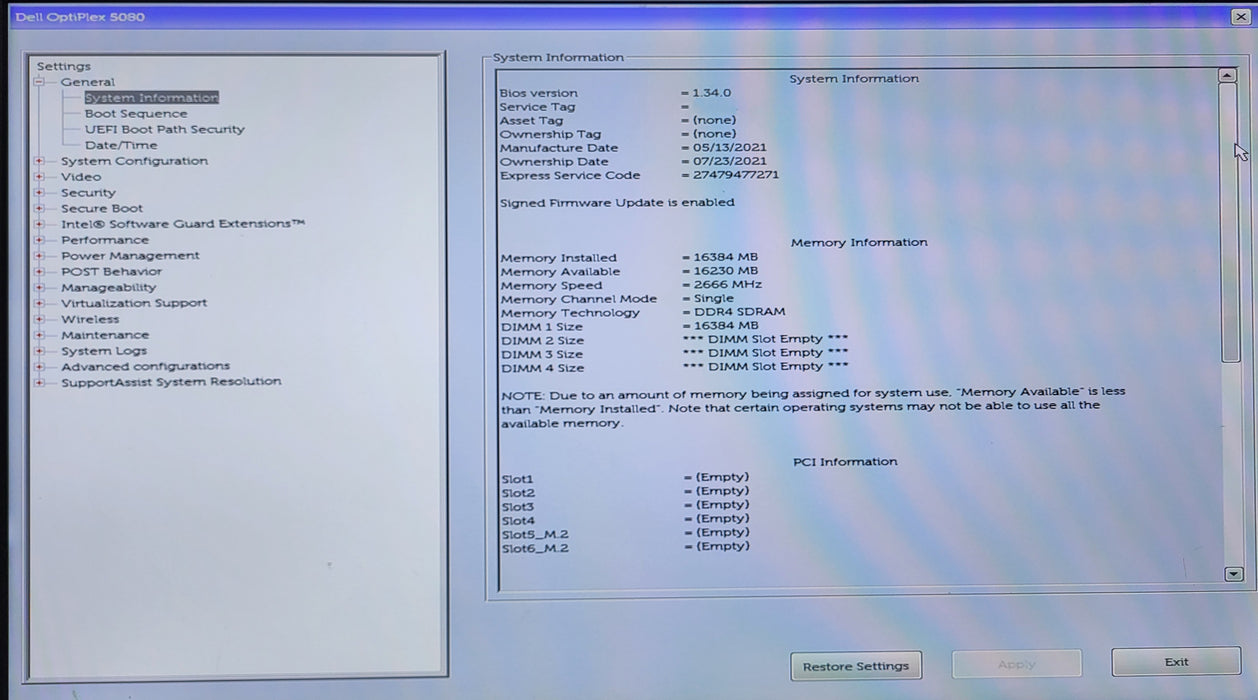
Task: Collapse the General tree node
Action: pyautogui.click(x=39, y=82)
